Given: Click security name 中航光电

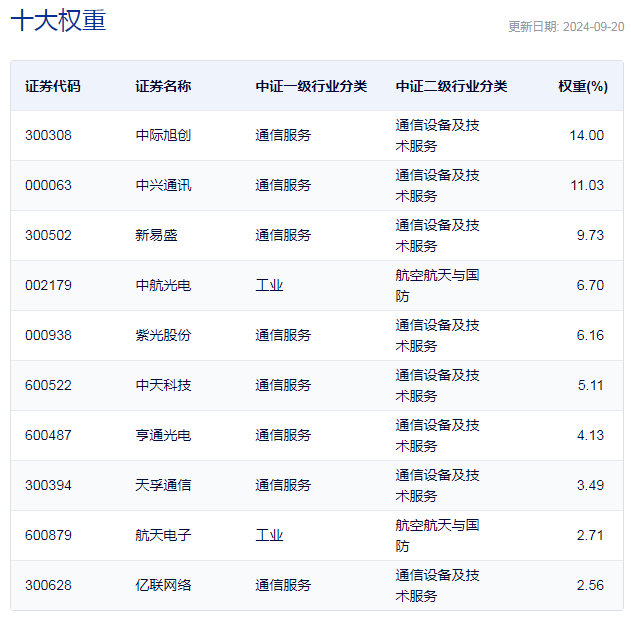Looking at the screenshot, I should (163, 285).
